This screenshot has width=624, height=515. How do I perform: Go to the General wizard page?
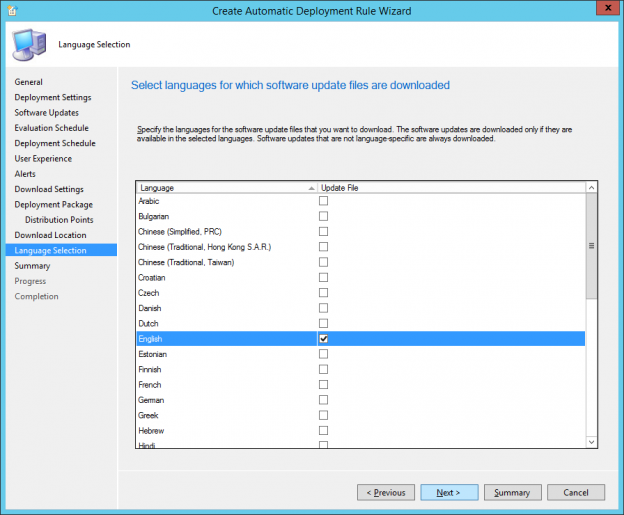click(x=29, y=82)
